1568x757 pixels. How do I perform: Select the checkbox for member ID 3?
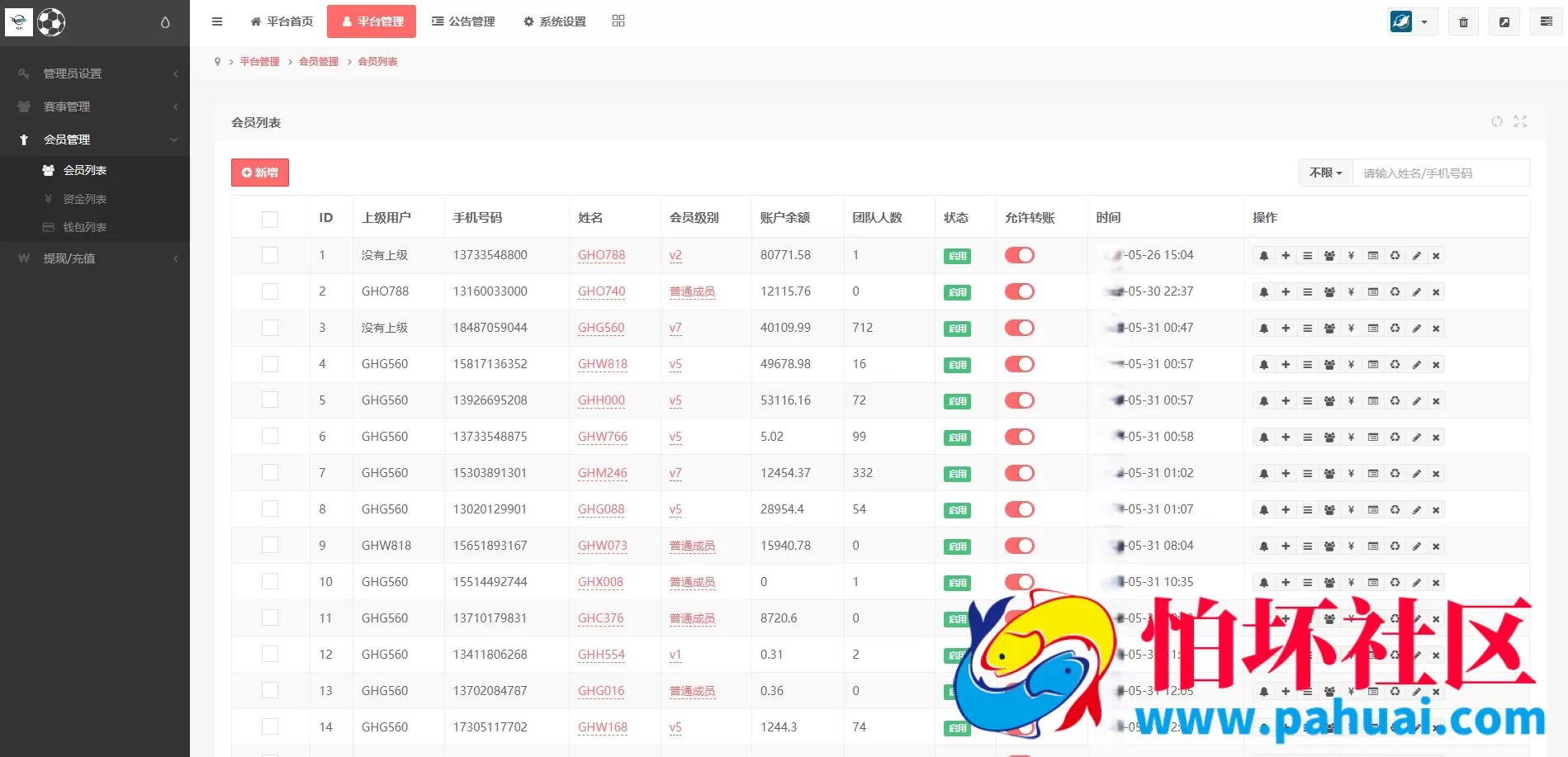point(270,328)
